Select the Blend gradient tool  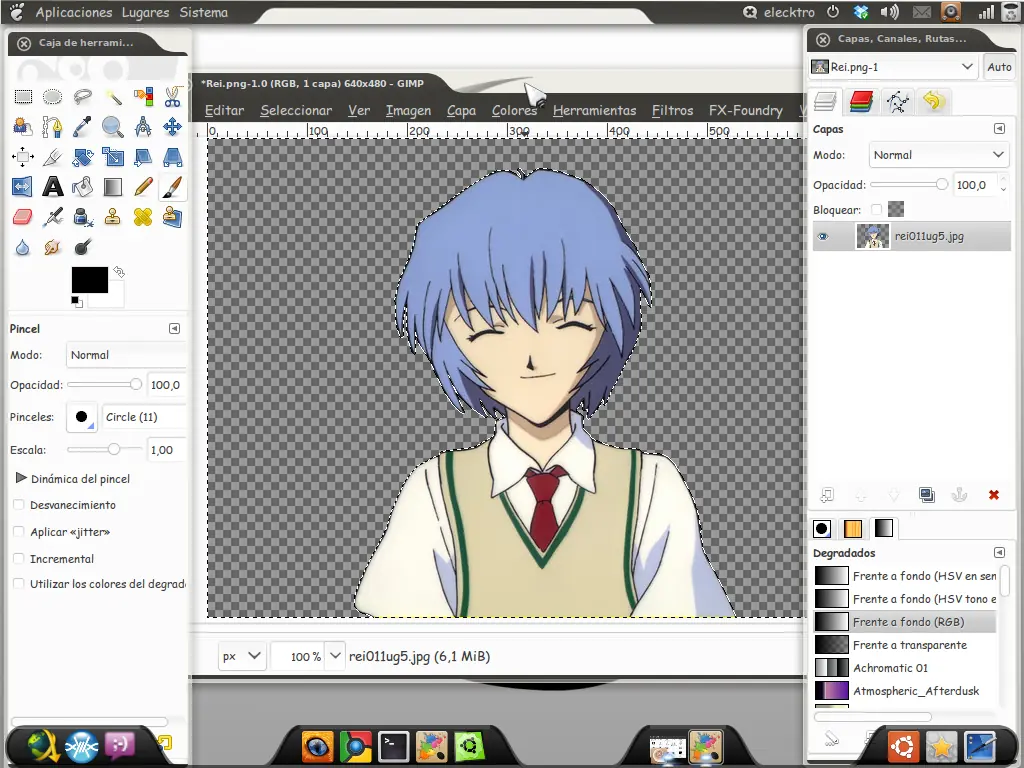pos(113,187)
